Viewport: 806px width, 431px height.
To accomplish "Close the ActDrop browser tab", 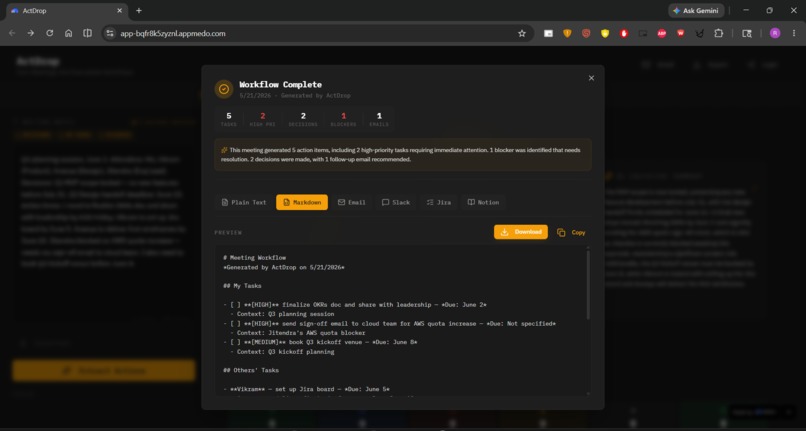I will point(119,10).
